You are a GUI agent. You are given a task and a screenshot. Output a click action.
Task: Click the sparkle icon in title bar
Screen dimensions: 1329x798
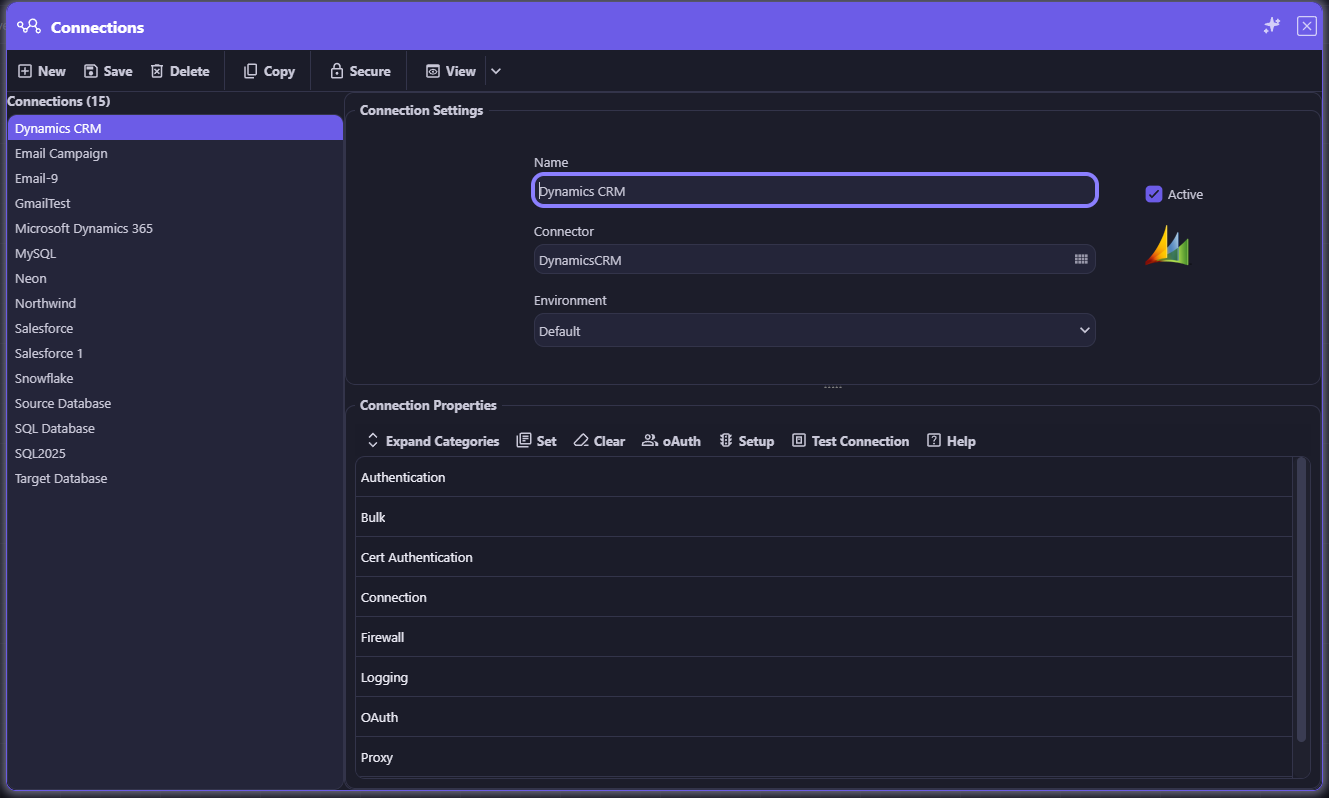[x=1272, y=26]
